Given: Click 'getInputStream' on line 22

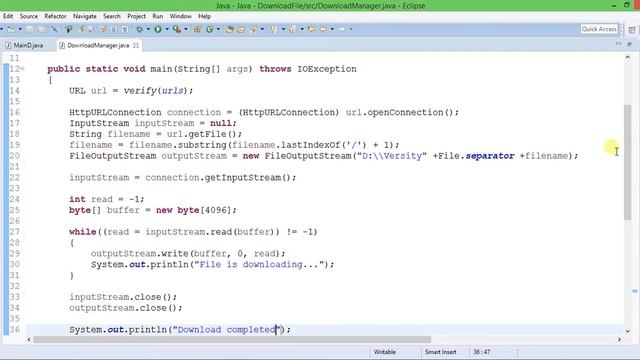Looking at the screenshot, I should [242, 178].
